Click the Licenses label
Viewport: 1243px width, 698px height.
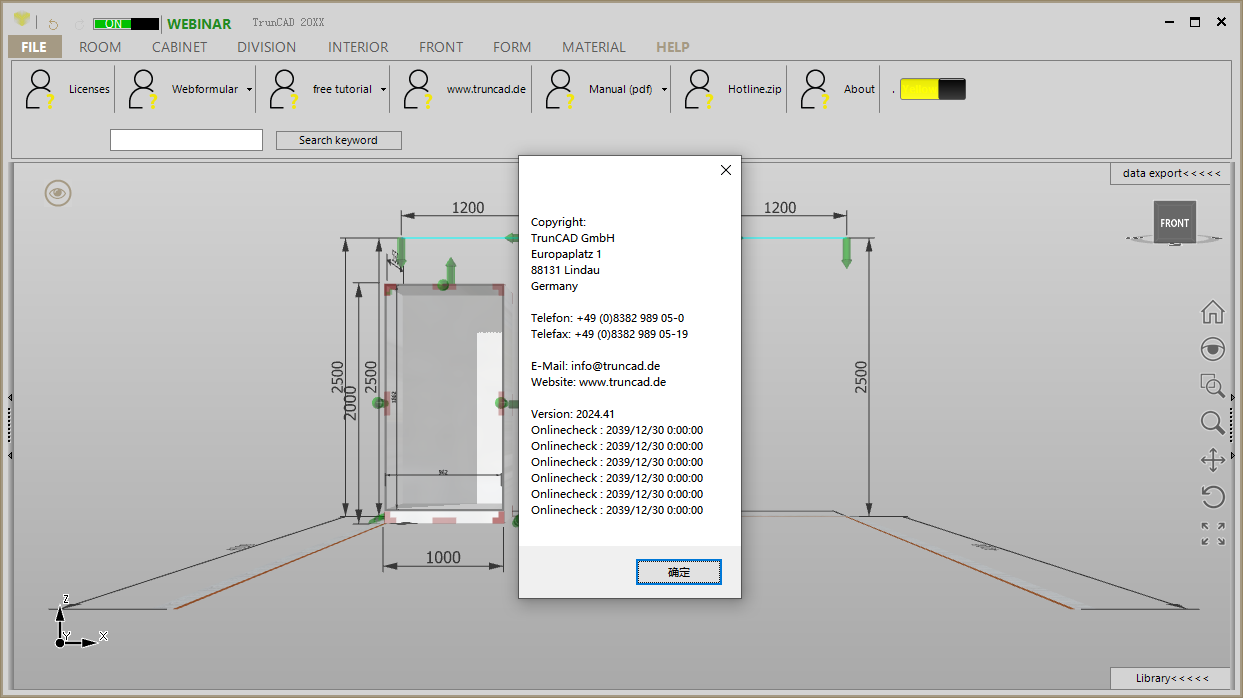point(89,89)
